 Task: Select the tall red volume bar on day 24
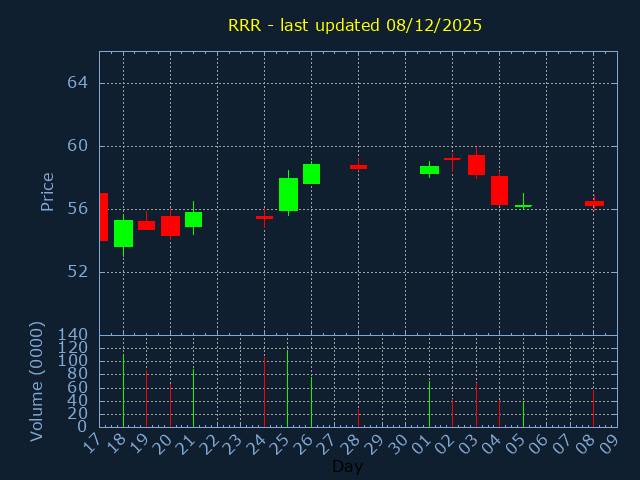coord(264,391)
